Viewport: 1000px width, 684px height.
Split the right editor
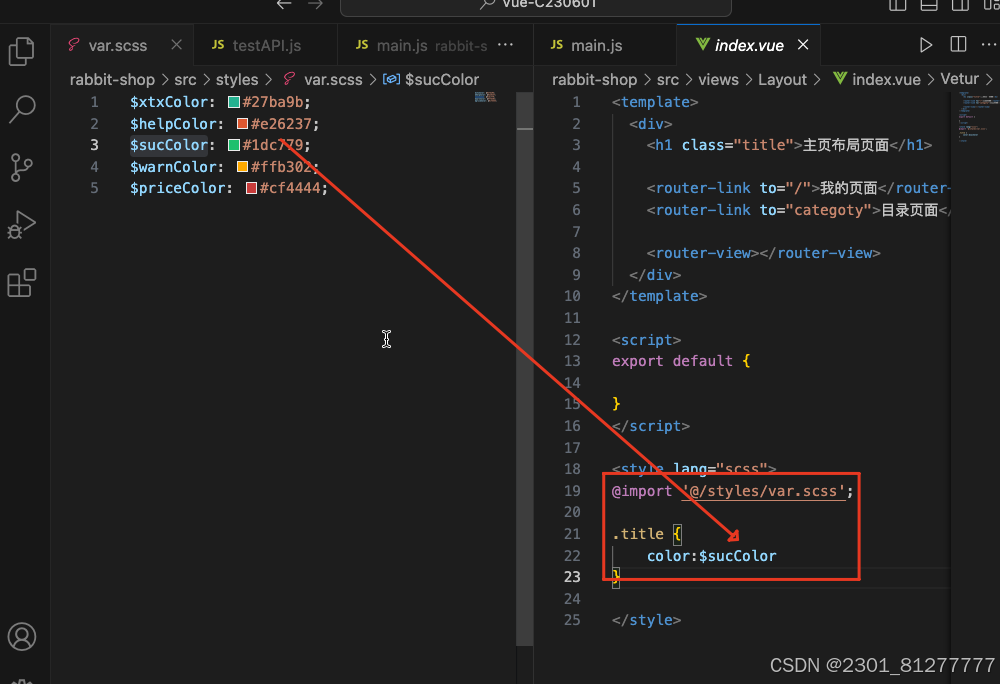958,44
